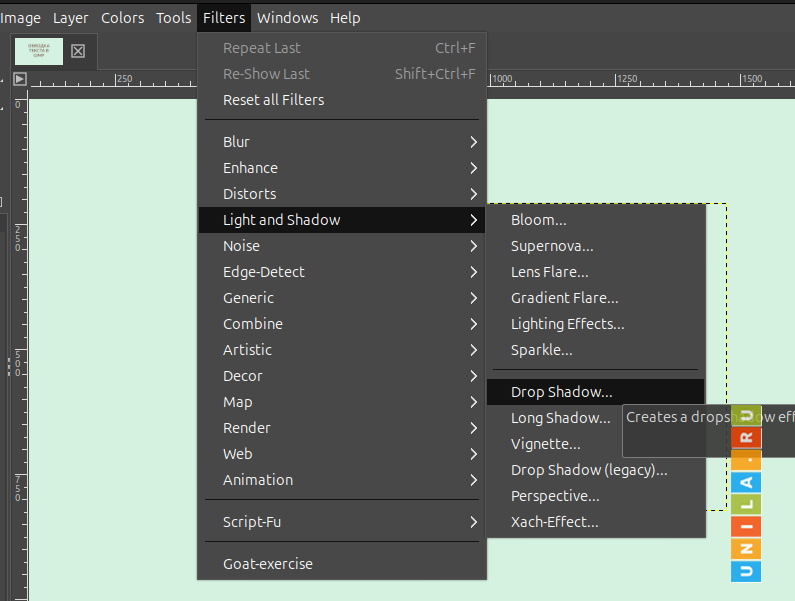This screenshot has width=795, height=601.
Task: Select the Xach-Effect filter
Action: [554, 522]
